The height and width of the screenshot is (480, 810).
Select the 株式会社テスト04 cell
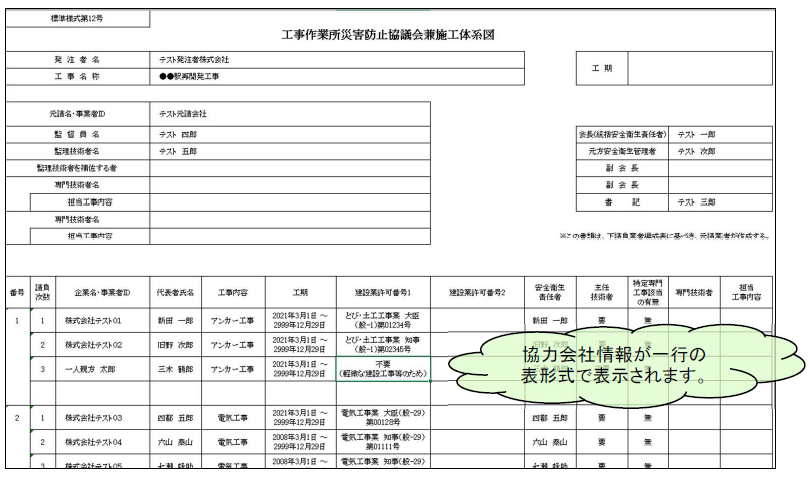pos(102,442)
